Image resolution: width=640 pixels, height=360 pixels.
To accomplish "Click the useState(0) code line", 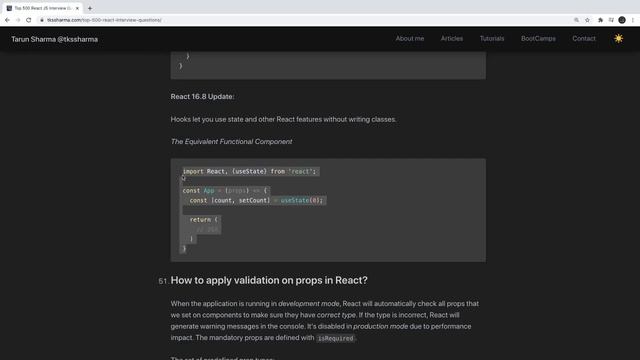I will tap(256, 200).
